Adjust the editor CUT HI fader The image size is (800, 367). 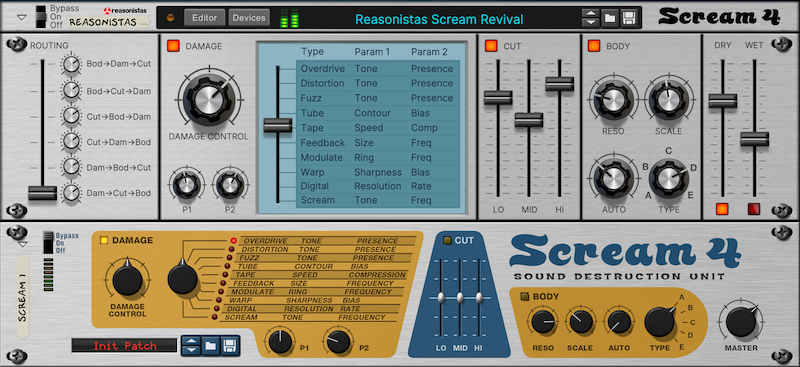(x=560, y=84)
